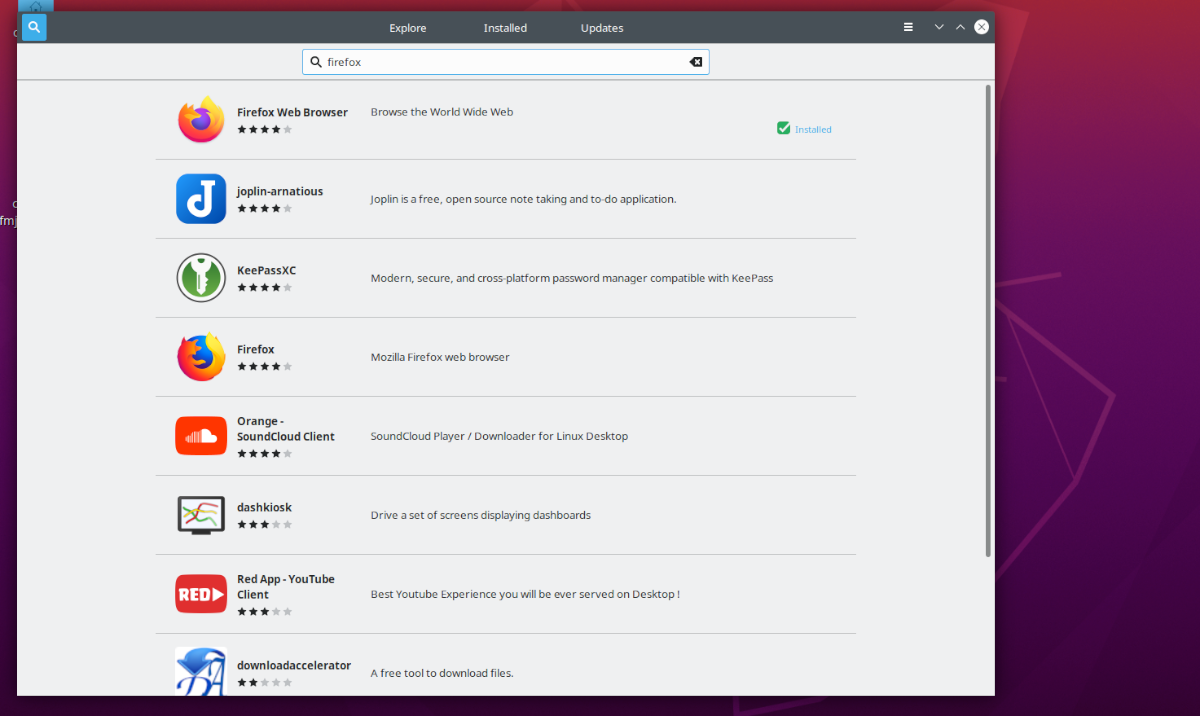Open the hamburger menu
Image resolution: width=1200 pixels, height=716 pixels.
tap(908, 27)
